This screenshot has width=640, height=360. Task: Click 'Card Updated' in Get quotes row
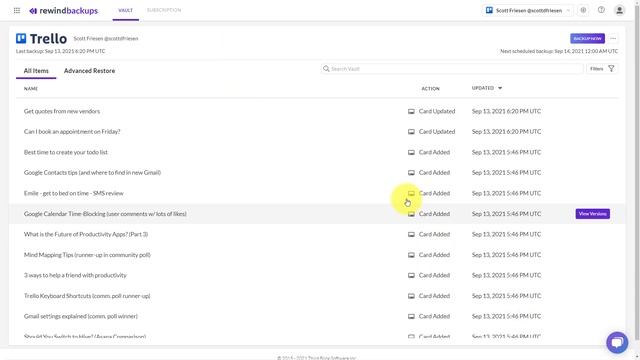437,111
